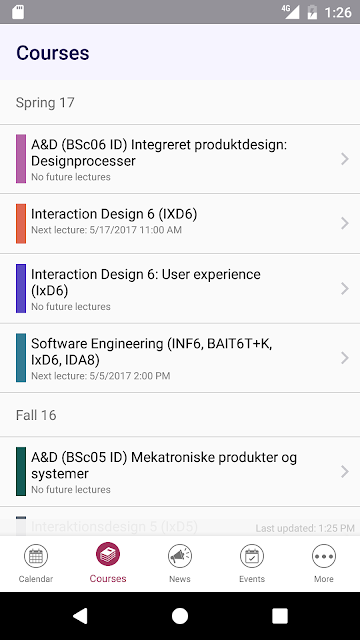Screen dimensions: 360x640
Task: Open the Events calendar-check icon
Action: 252,556
